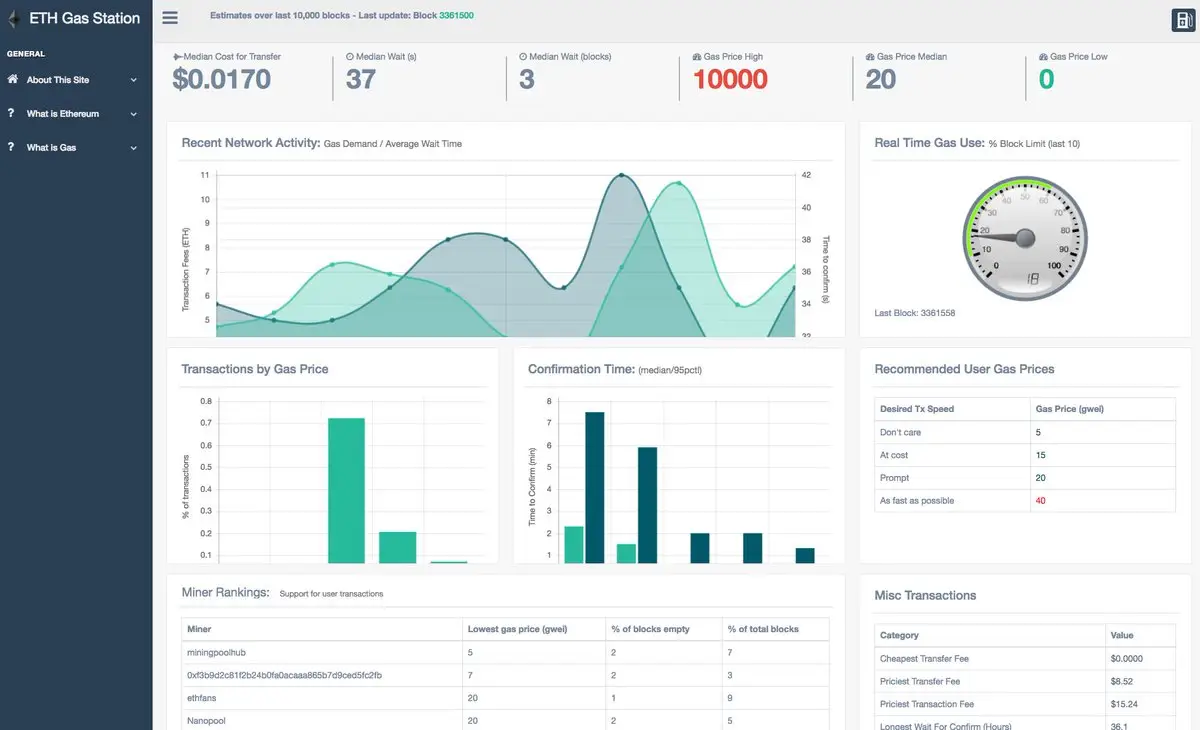Click the dashboard icon next to Gas Price Low
This screenshot has width=1200, height=730.
coord(1043,57)
